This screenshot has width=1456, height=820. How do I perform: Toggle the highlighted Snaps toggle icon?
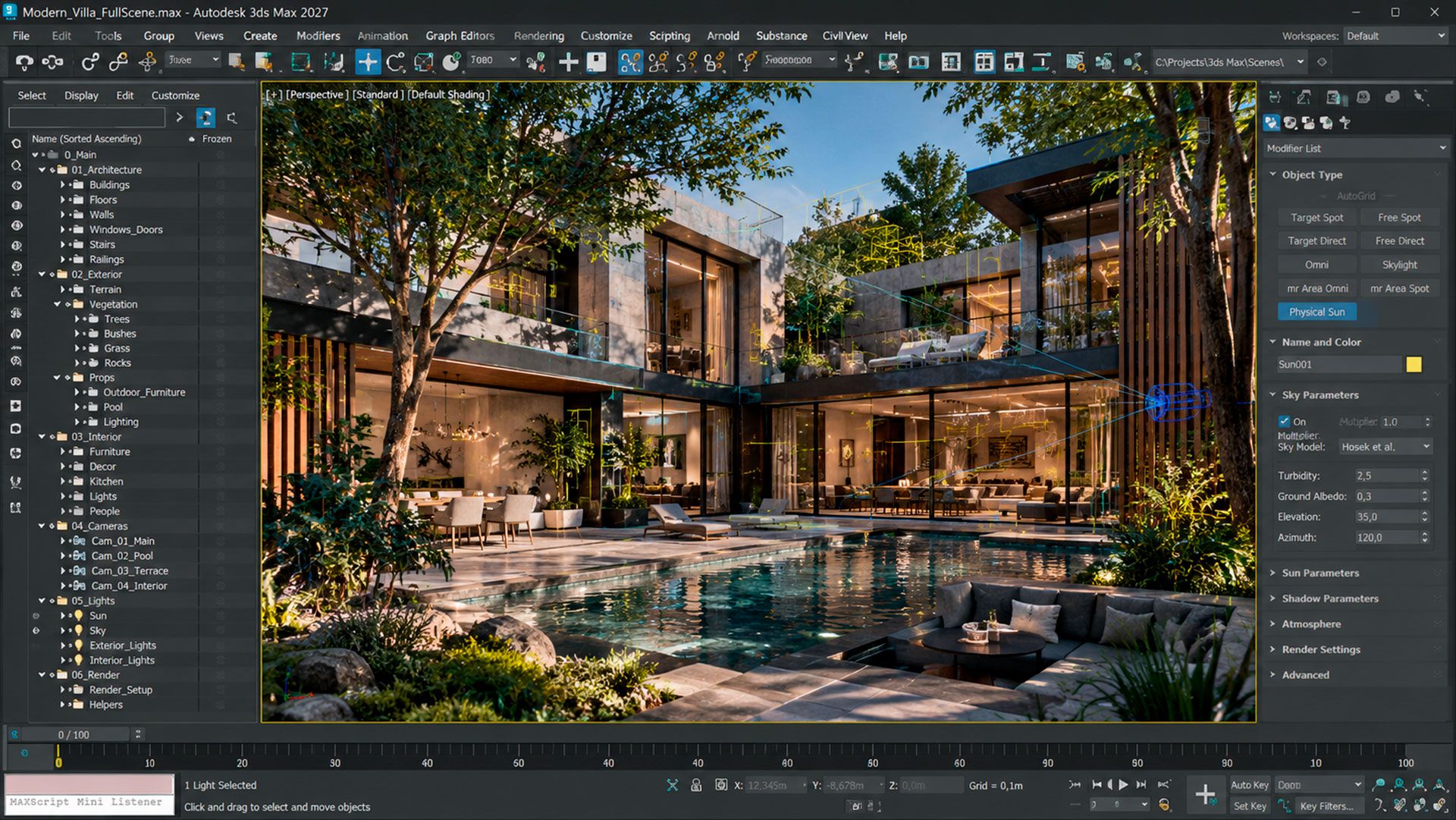tap(630, 61)
